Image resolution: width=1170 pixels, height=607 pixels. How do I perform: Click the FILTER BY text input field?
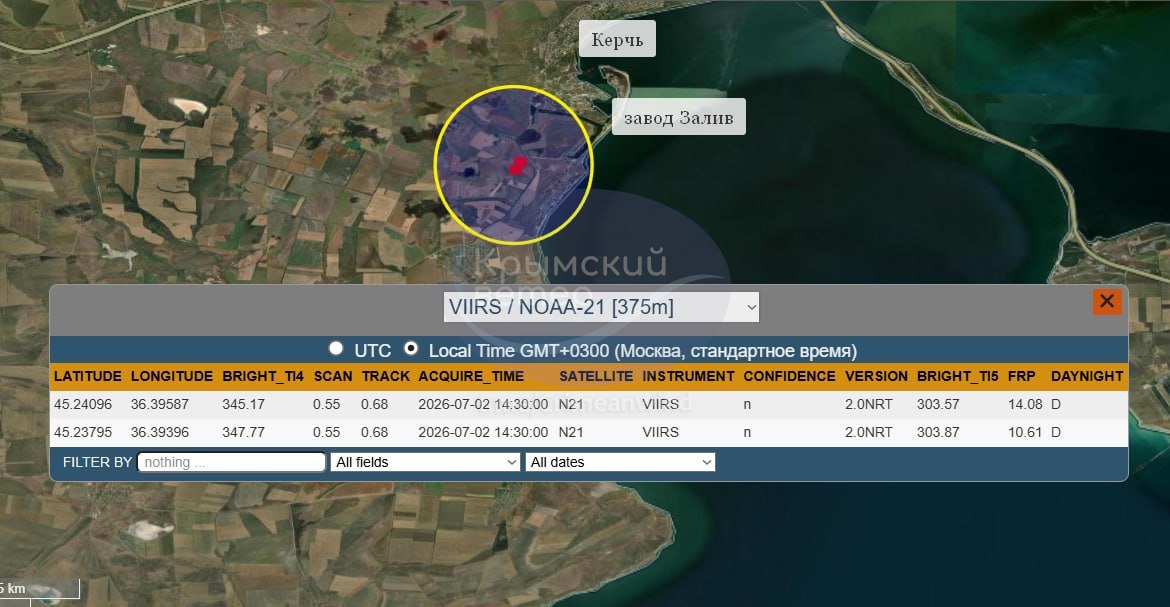[231, 462]
